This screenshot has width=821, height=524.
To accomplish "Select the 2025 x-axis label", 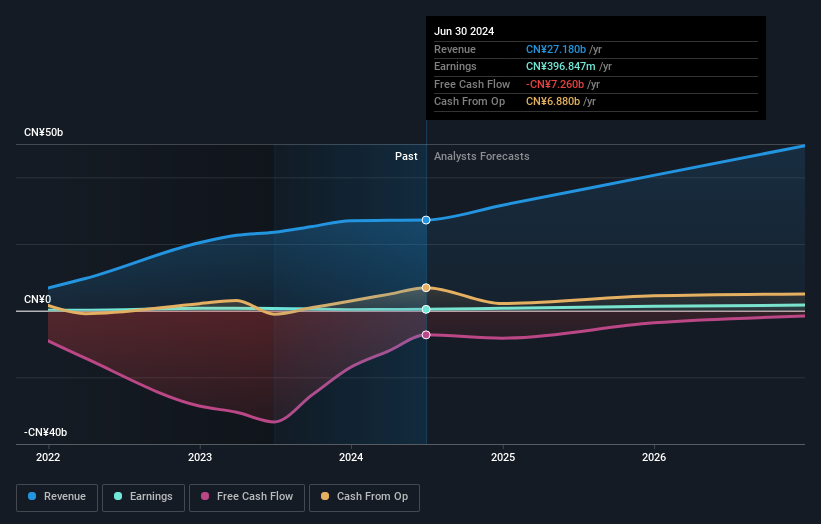I will [503, 457].
